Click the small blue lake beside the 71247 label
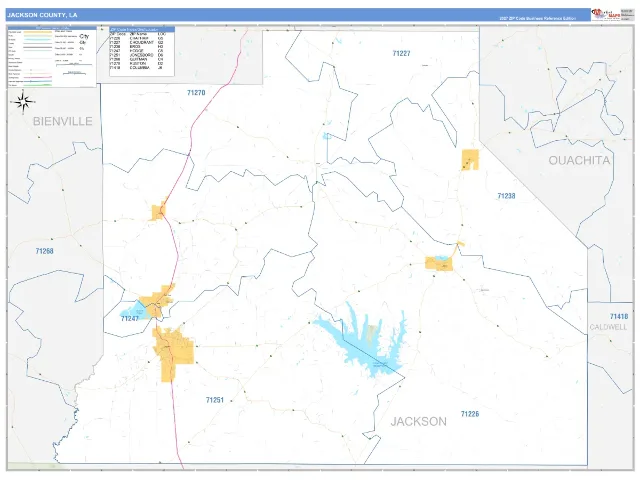 pyautogui.click(x=134, y=310)
